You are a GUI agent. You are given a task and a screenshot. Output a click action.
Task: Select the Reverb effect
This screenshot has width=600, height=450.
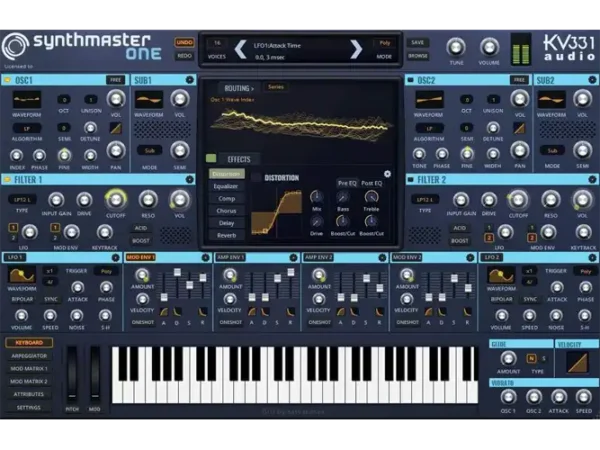tap(226, 235)
